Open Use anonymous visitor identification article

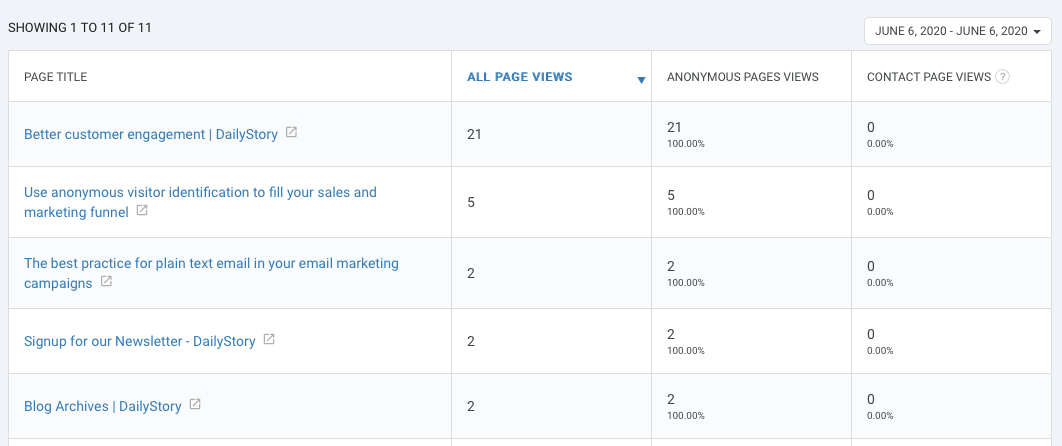[x=200, y=202]
